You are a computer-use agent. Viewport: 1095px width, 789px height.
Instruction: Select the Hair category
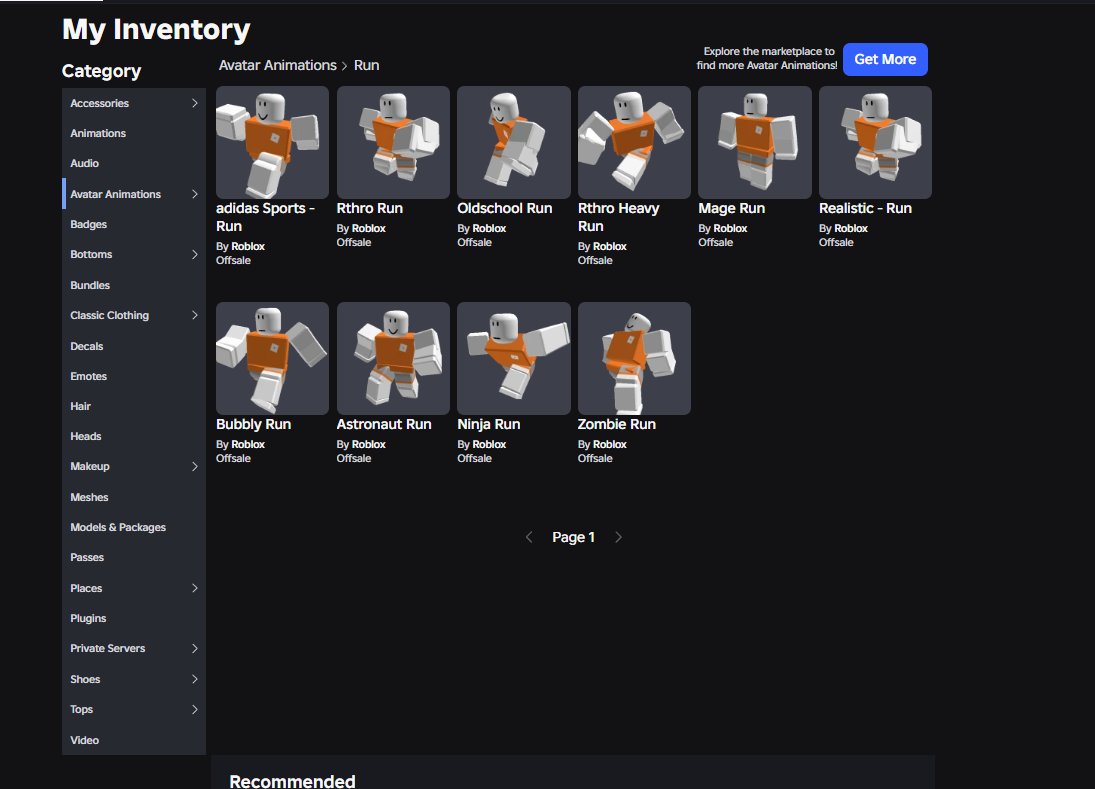coord(134,406)
